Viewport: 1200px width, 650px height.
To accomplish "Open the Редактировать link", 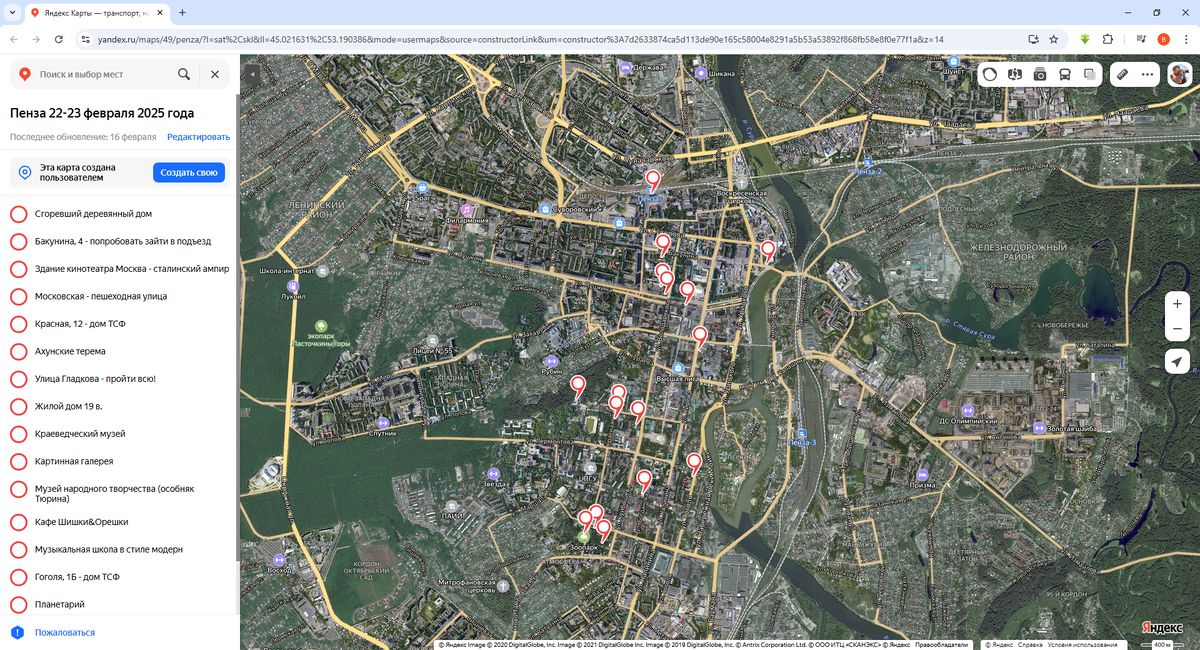I will (198, 137).
